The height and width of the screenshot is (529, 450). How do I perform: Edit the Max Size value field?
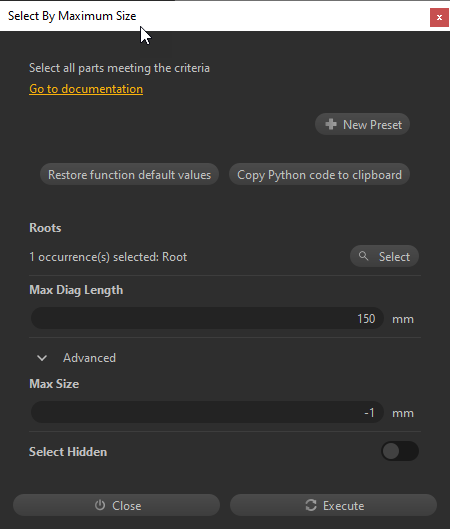pos(207,412)
